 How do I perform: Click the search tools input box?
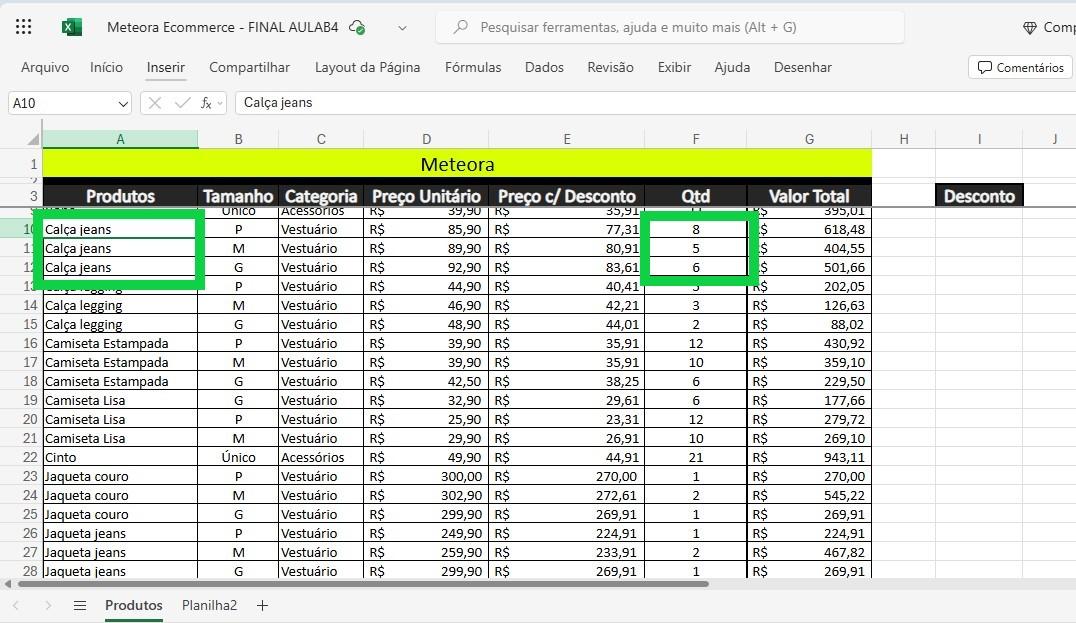point(670,27)
